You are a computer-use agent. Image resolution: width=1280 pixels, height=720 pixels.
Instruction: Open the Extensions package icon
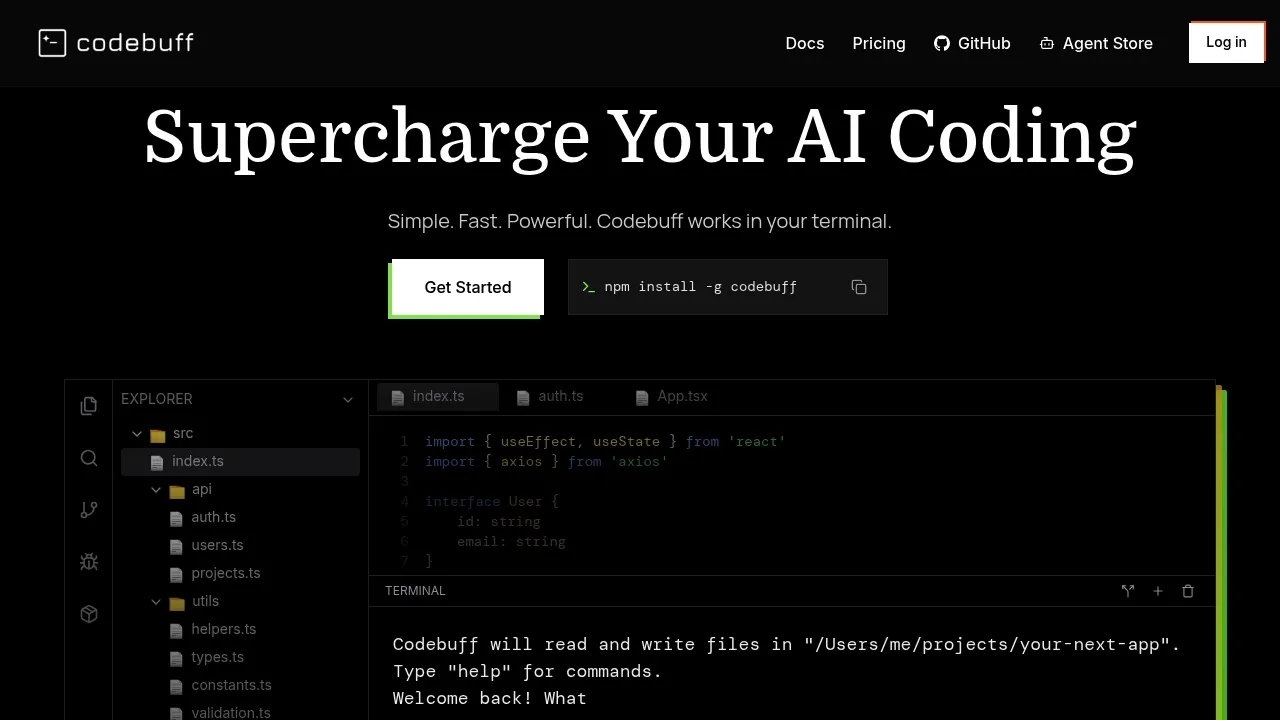[89, 614]
